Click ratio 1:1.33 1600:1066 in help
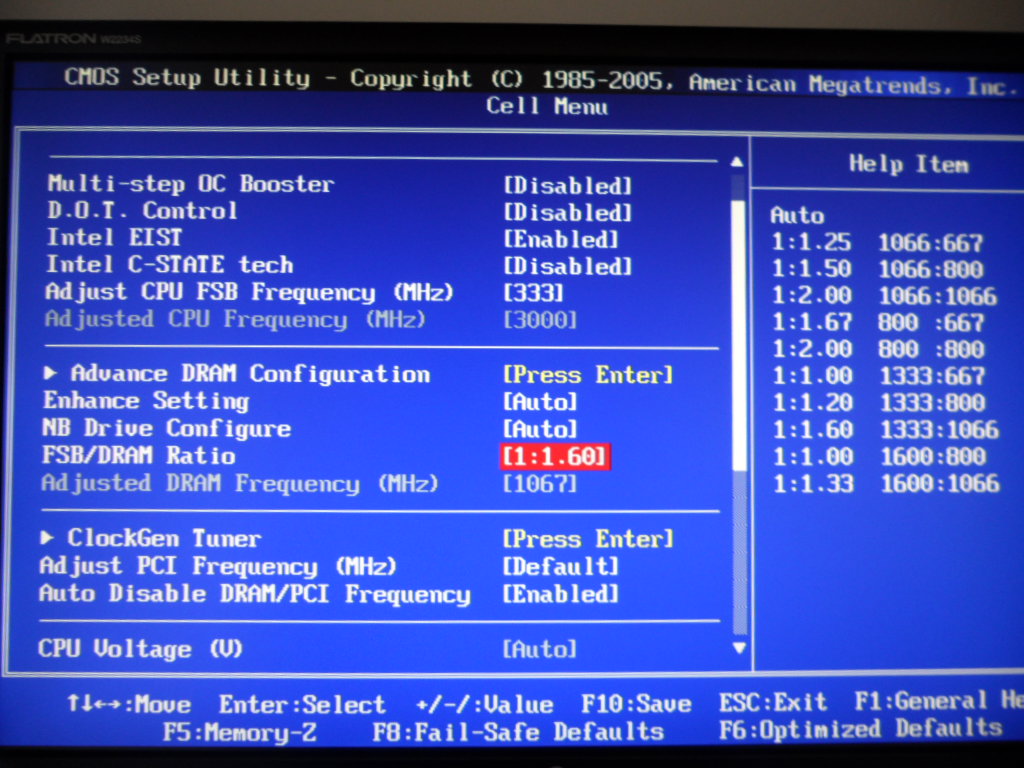 (887, 484)
